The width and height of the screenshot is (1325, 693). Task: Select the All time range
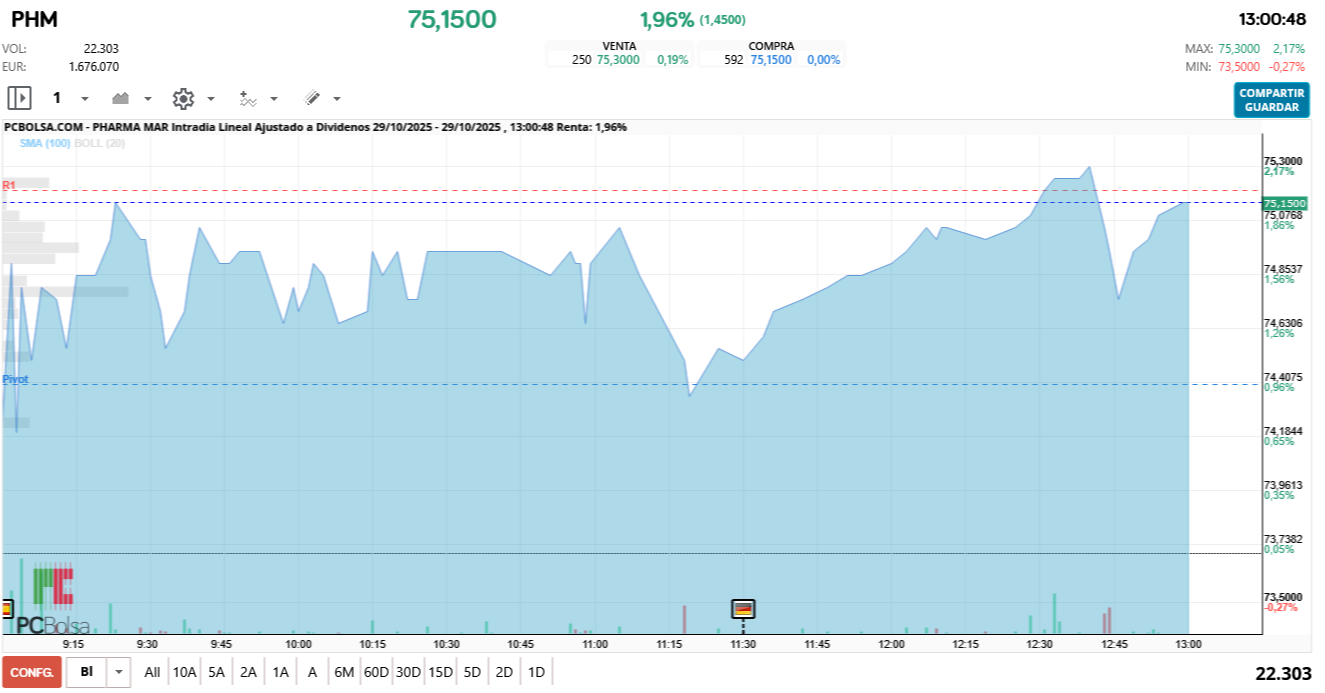[152, 672]
